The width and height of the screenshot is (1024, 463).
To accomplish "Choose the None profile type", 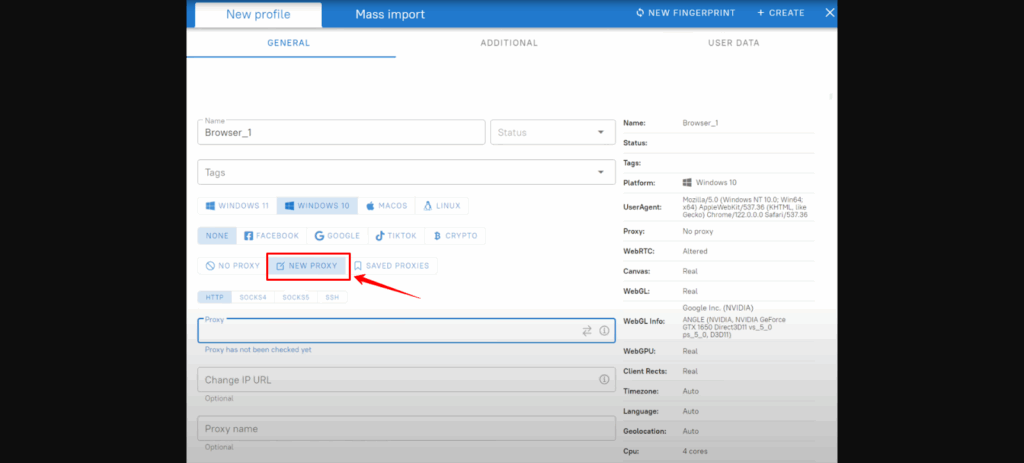I will [x=217, y=236].
